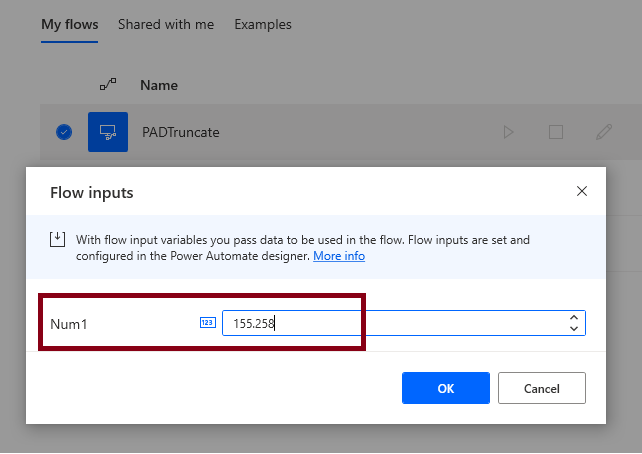Increase Num1 value with the up arrow

(x=573, y=317)
